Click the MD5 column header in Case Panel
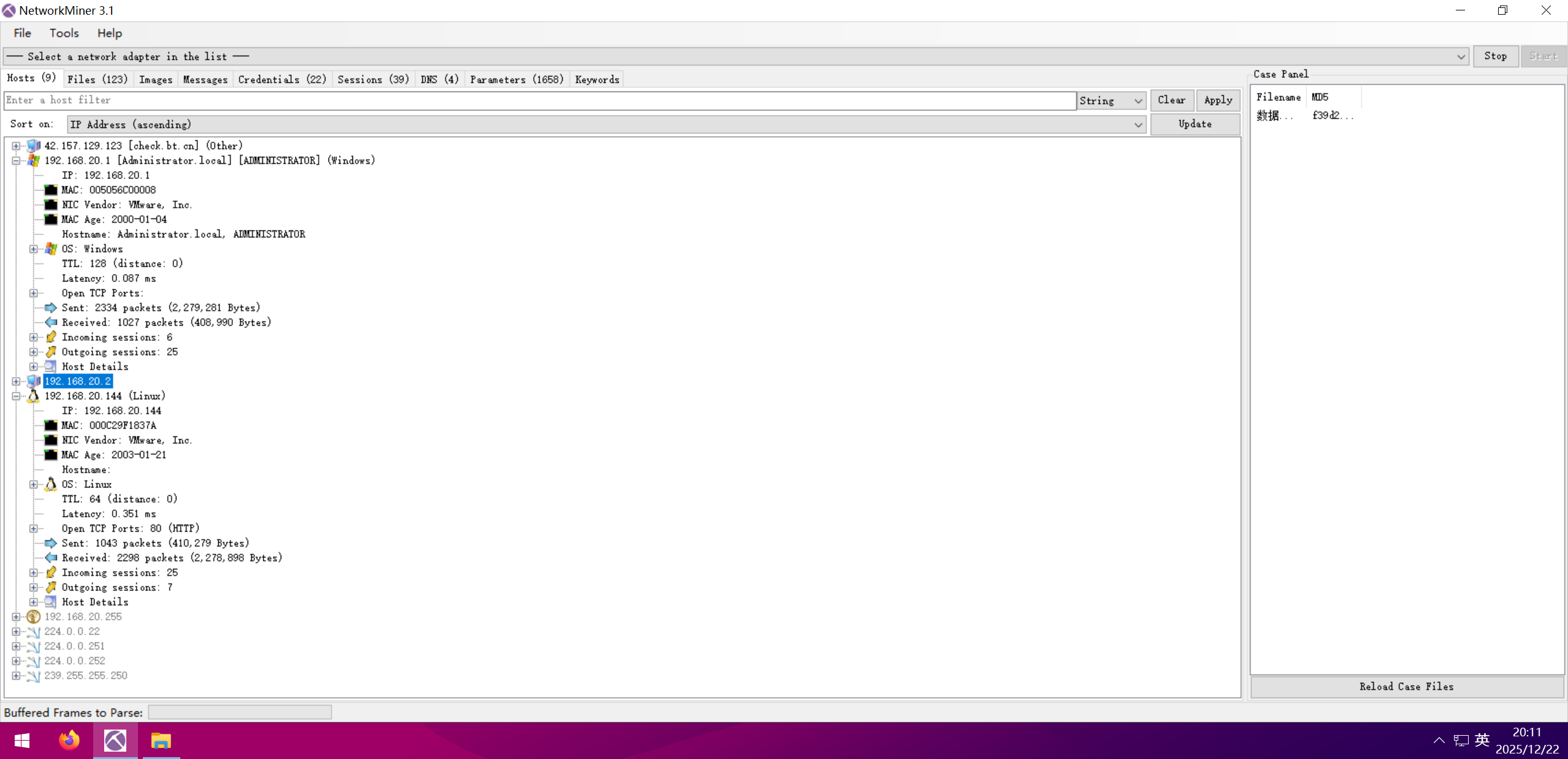Image resolution: width=1568 pixels, height=759 pixels. pyautogui.click(x=1333, y=97)
